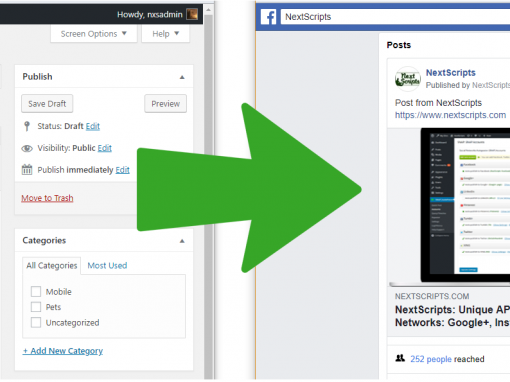Switch to the Most Used tab
The height and width of the screenshot is (382, 510).
[x=107, y=266]
